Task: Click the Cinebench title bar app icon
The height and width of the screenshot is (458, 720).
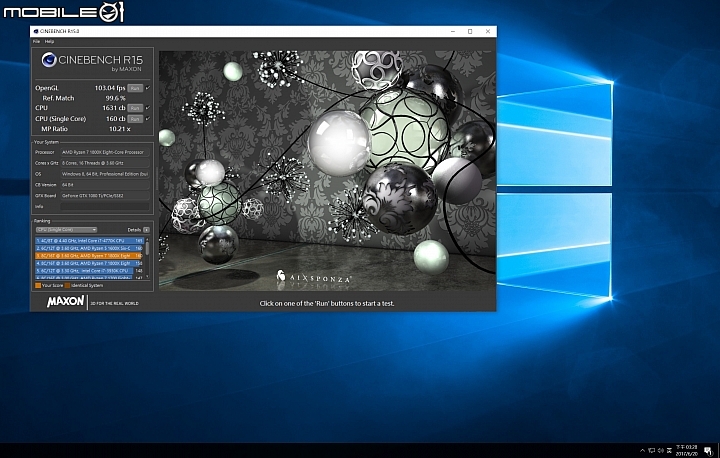Action: coord(36,31)
